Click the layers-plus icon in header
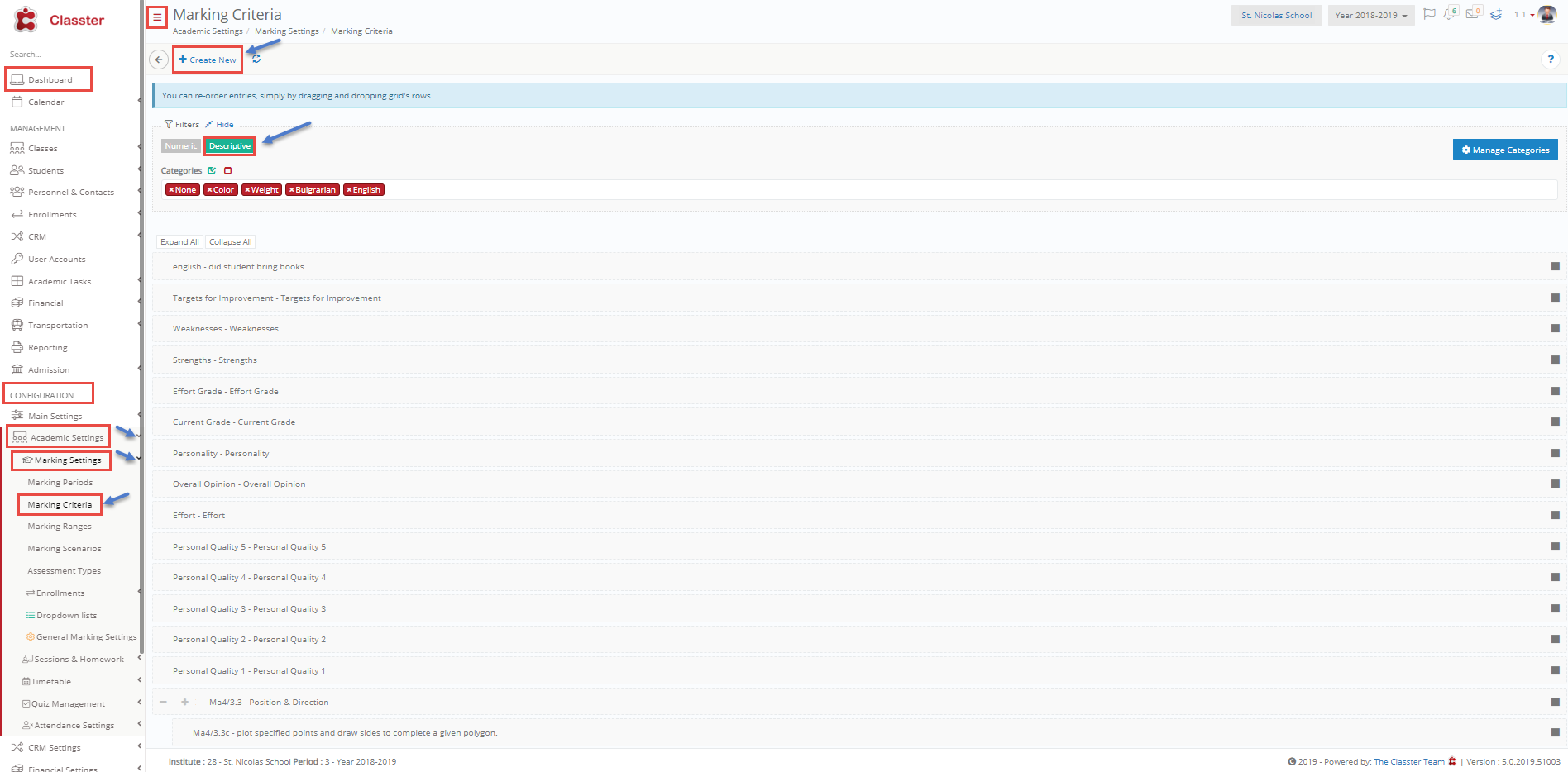The image size is (1568, 772). click(x=1496, y=15)
